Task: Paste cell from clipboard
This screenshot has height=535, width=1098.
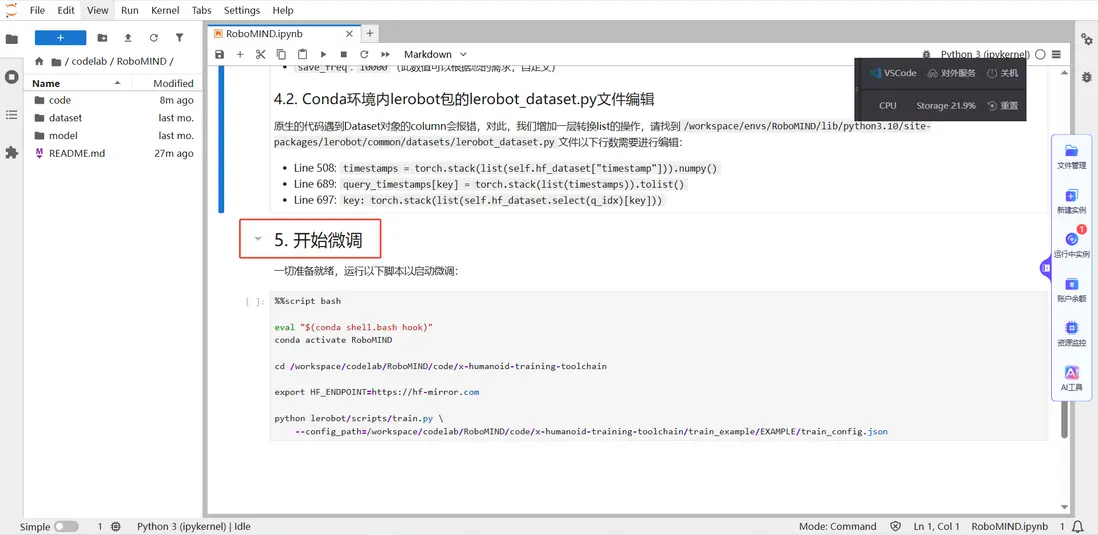Action: [x=303, y=55]
